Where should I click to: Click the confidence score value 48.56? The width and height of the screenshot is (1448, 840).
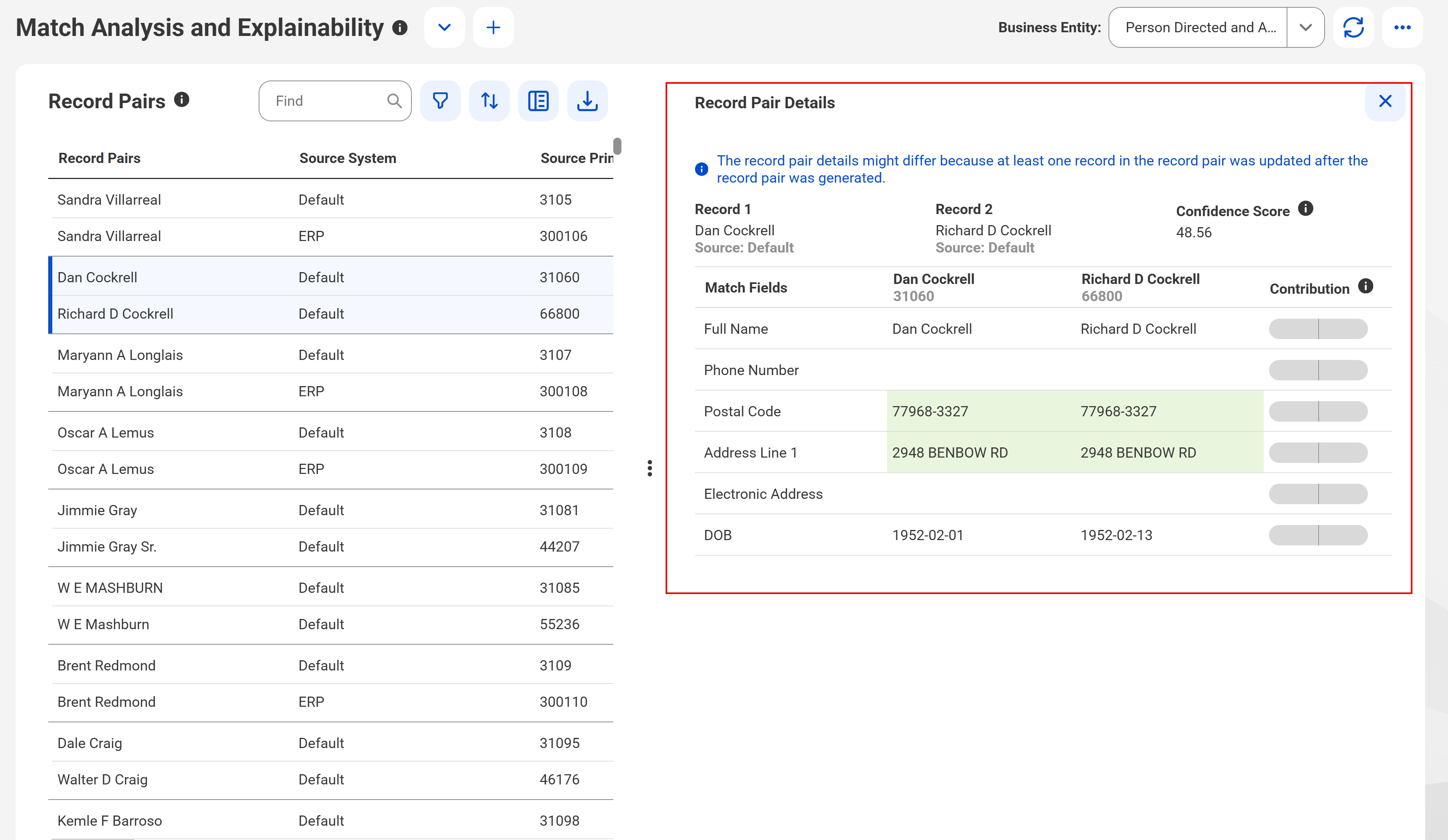pos(1193,232)
